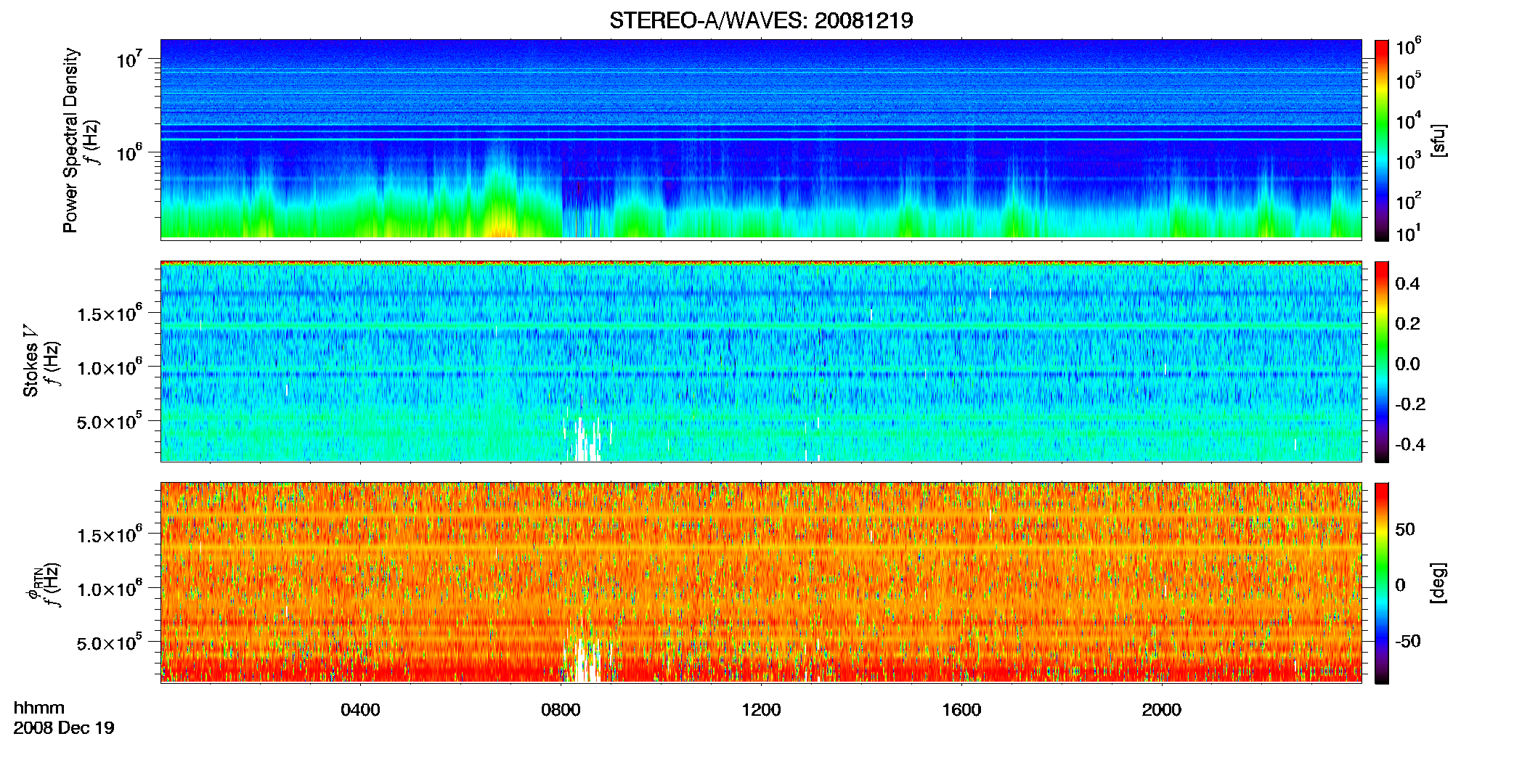
Task: Select the 1200 time tick label
Action: pyautogui.click(x=761, y=710)
